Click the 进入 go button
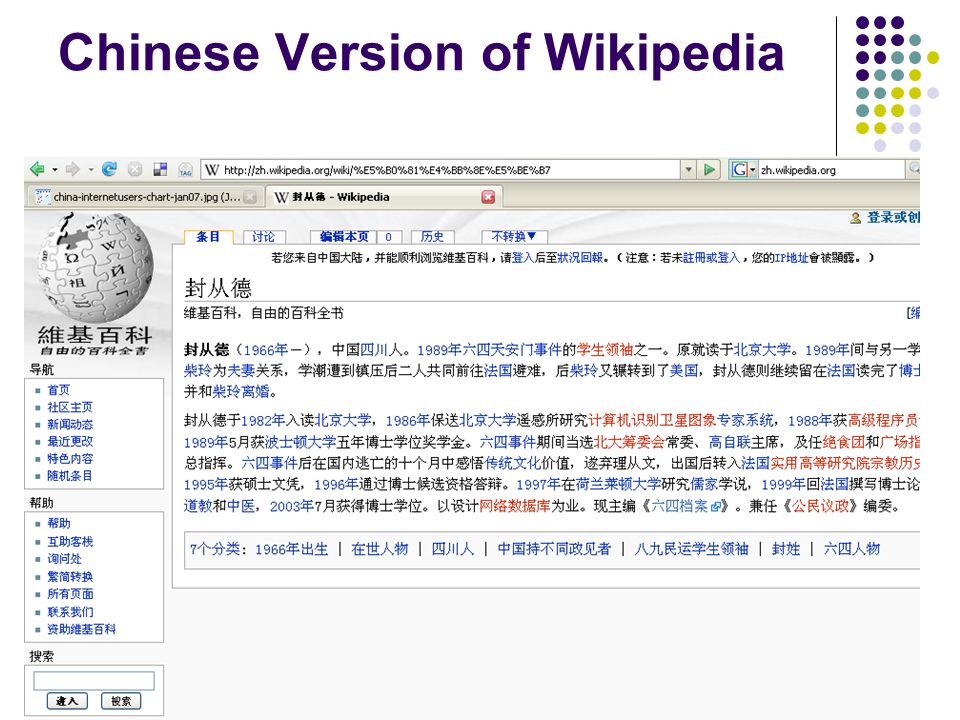 tap(67, 701)
